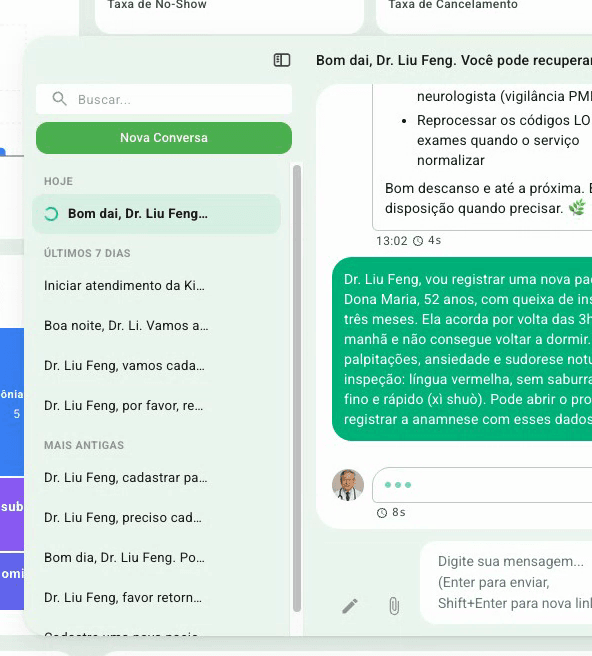Click the conversation list scrollbar

[x=297, y=389]
